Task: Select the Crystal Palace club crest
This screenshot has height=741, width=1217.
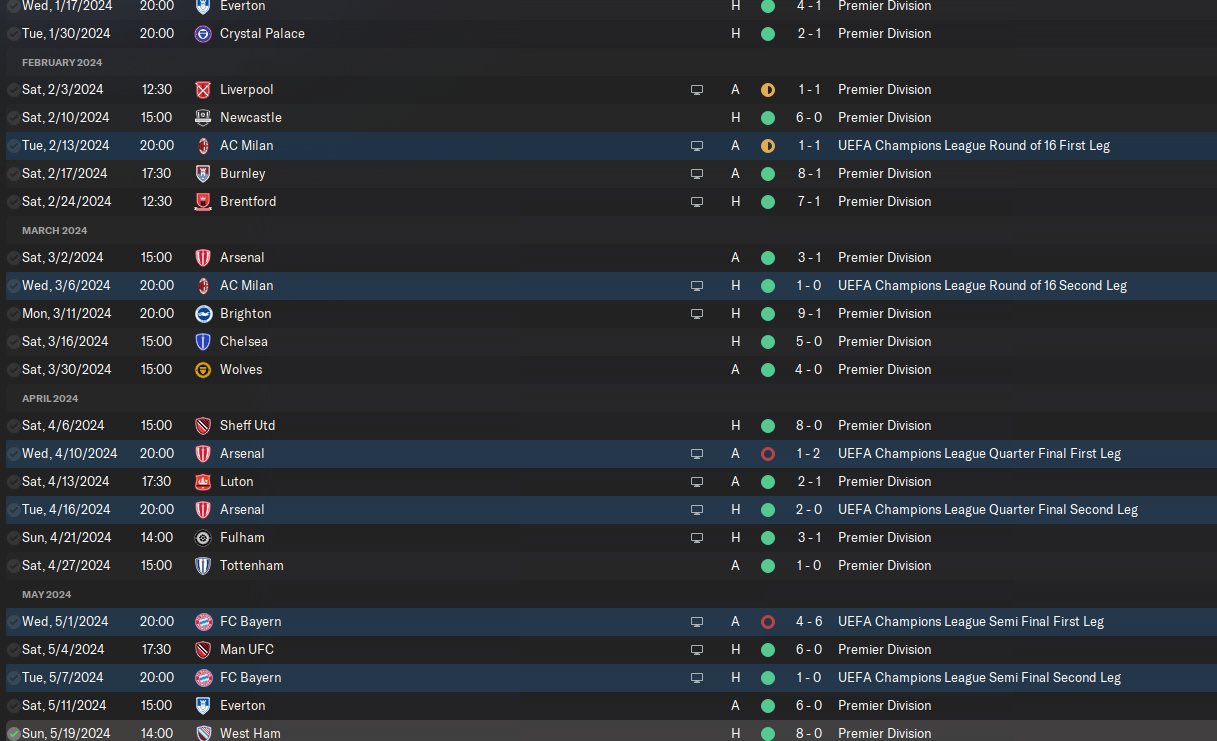Action: click(x=203, y=33)
